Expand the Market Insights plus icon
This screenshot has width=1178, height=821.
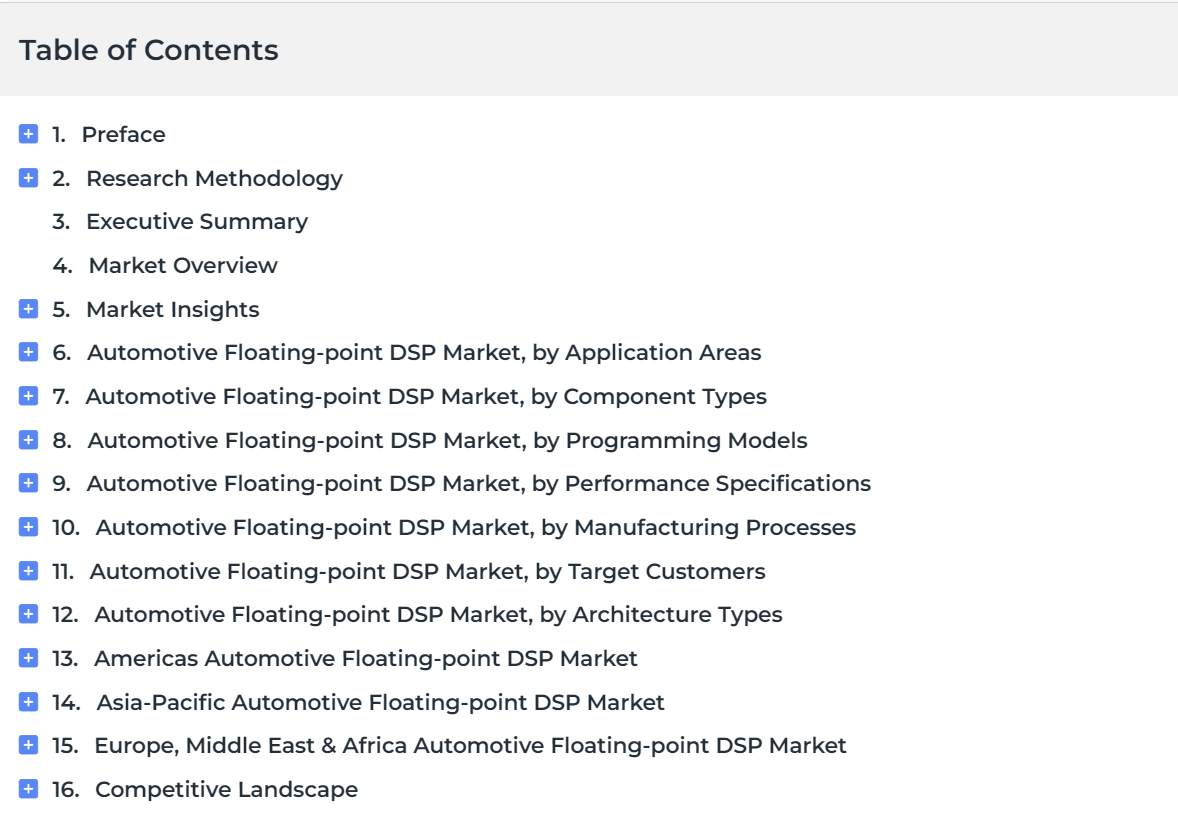(x=29, y=309)
